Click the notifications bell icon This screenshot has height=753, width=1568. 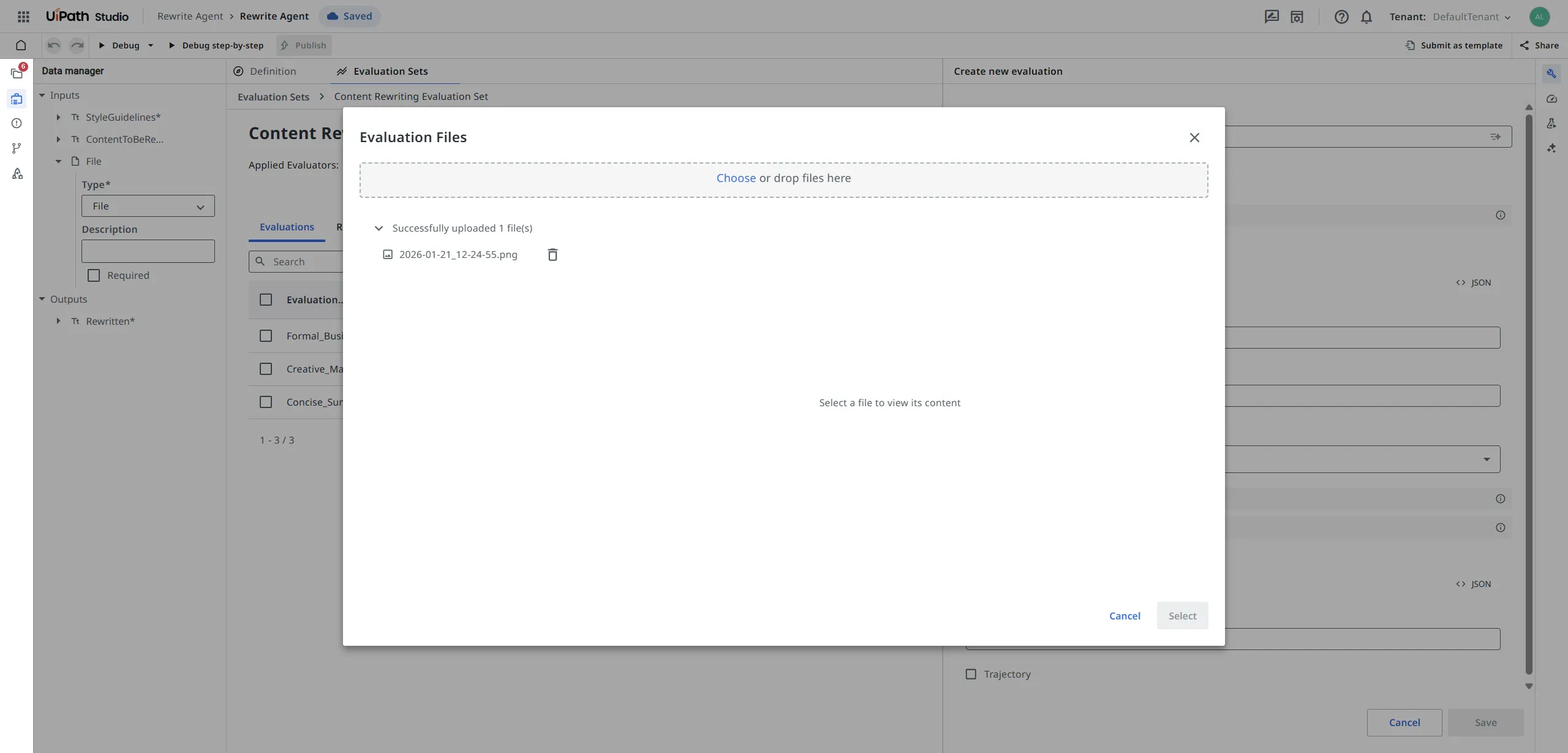click(1366, 17)
